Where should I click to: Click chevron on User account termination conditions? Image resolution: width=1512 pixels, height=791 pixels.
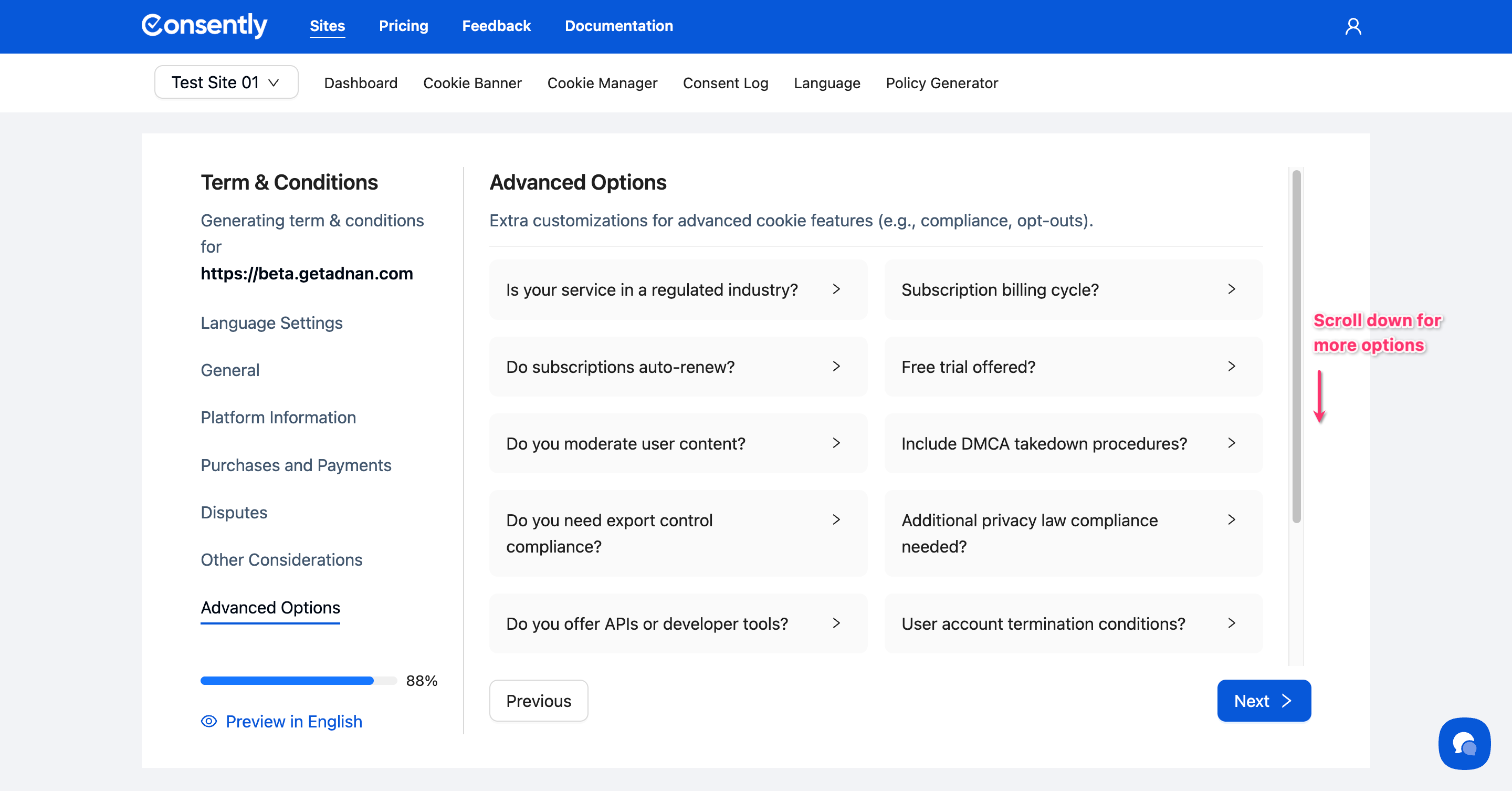tap(1232, 623)
